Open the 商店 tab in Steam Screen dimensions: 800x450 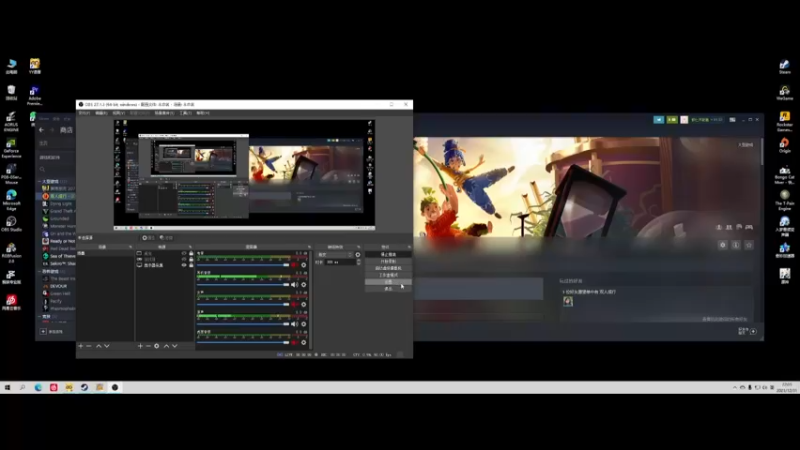(66, 130)
